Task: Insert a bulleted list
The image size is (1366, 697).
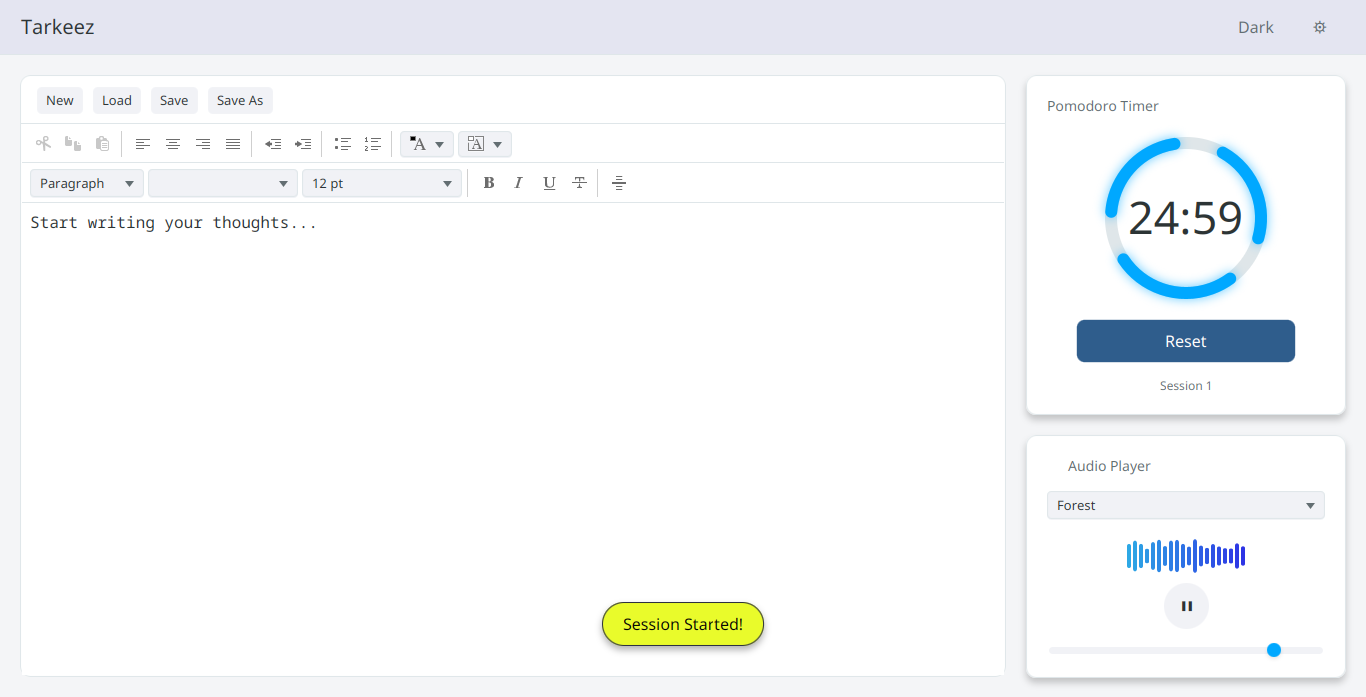Action: [343, 144]
